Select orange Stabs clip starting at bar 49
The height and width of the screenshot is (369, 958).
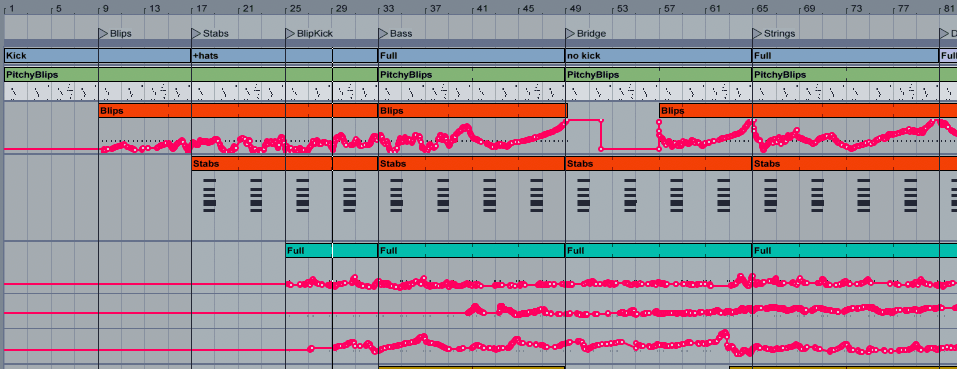659,164
